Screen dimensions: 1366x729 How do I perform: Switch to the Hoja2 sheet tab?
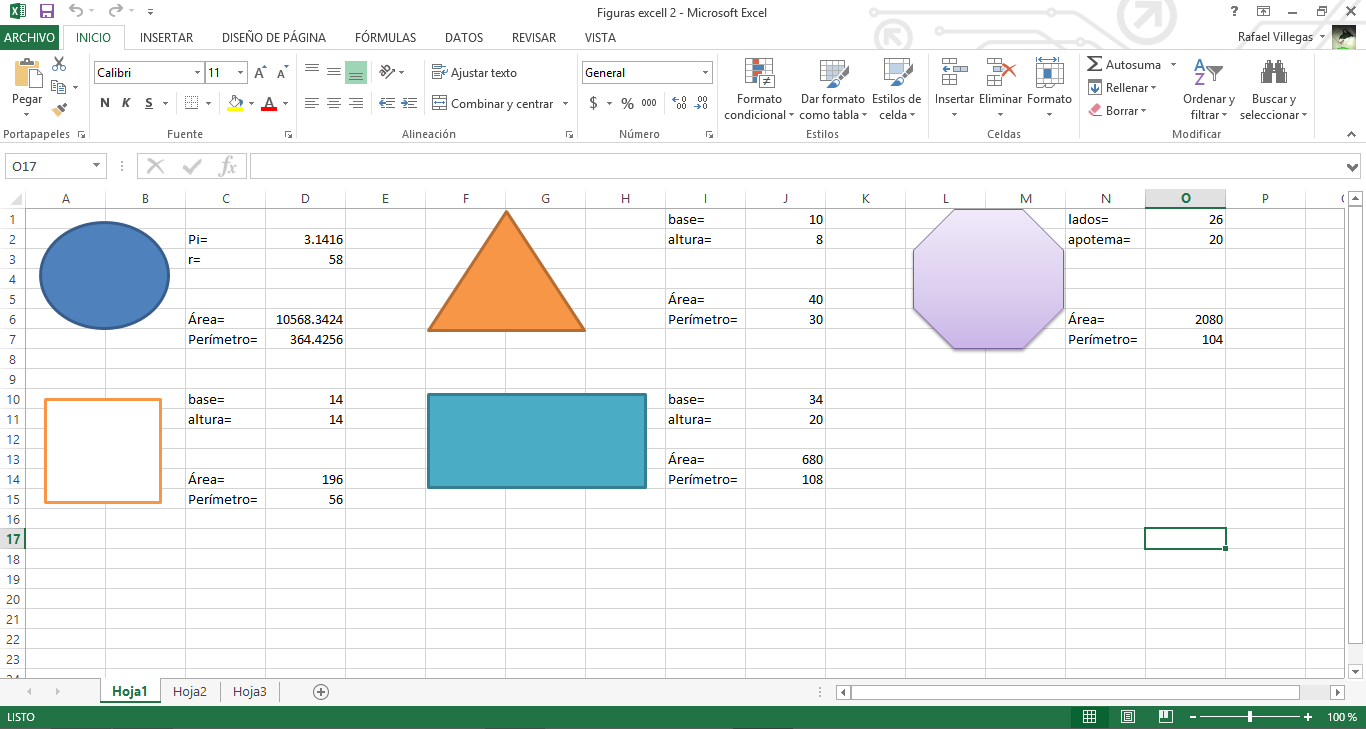[x=189, y=691]
